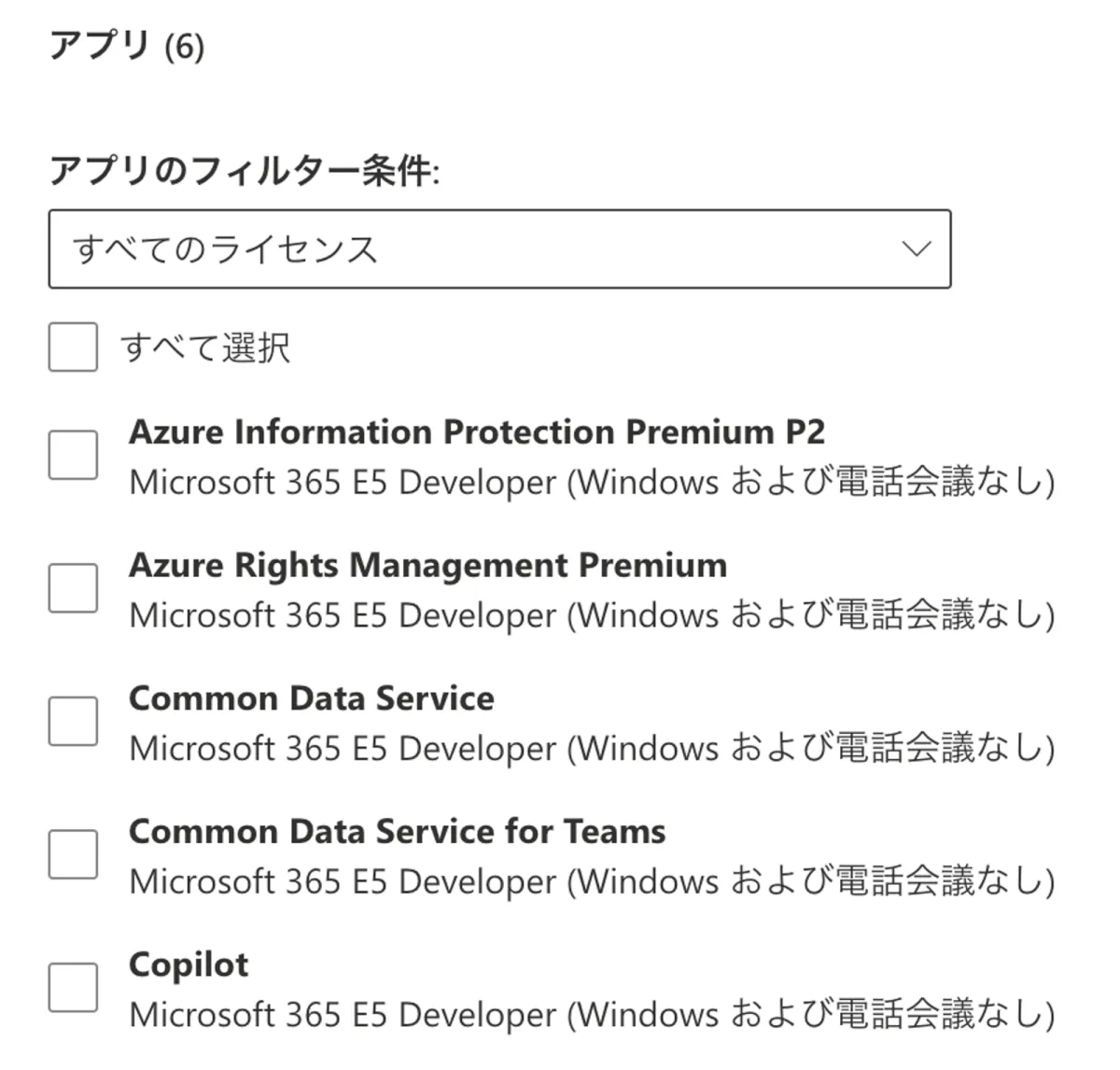Click the chevron arrow in license filter

917,249
